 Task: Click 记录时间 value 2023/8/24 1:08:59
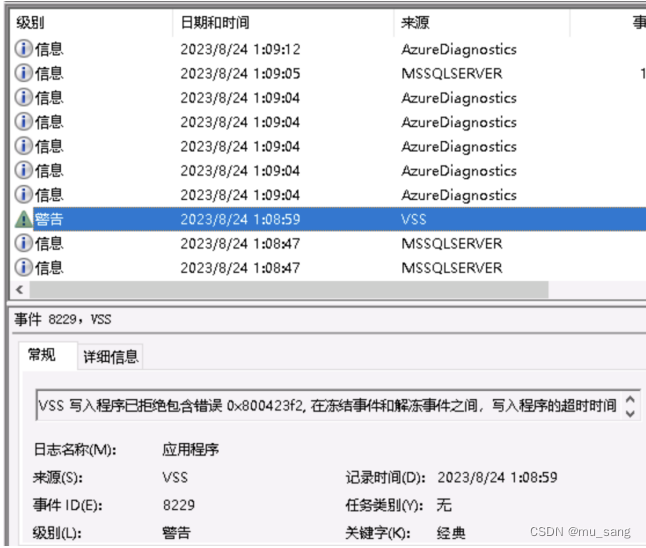tap(497, 478)
